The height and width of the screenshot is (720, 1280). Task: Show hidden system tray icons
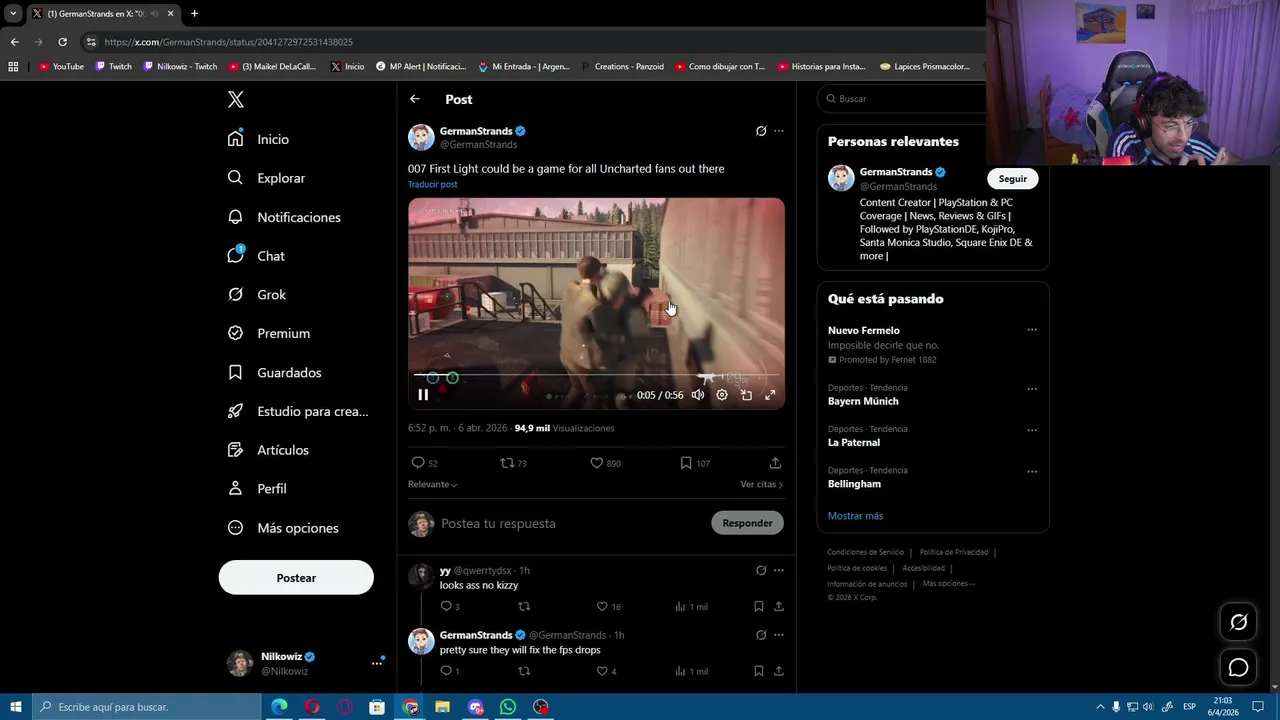[x=1100, y=707]
